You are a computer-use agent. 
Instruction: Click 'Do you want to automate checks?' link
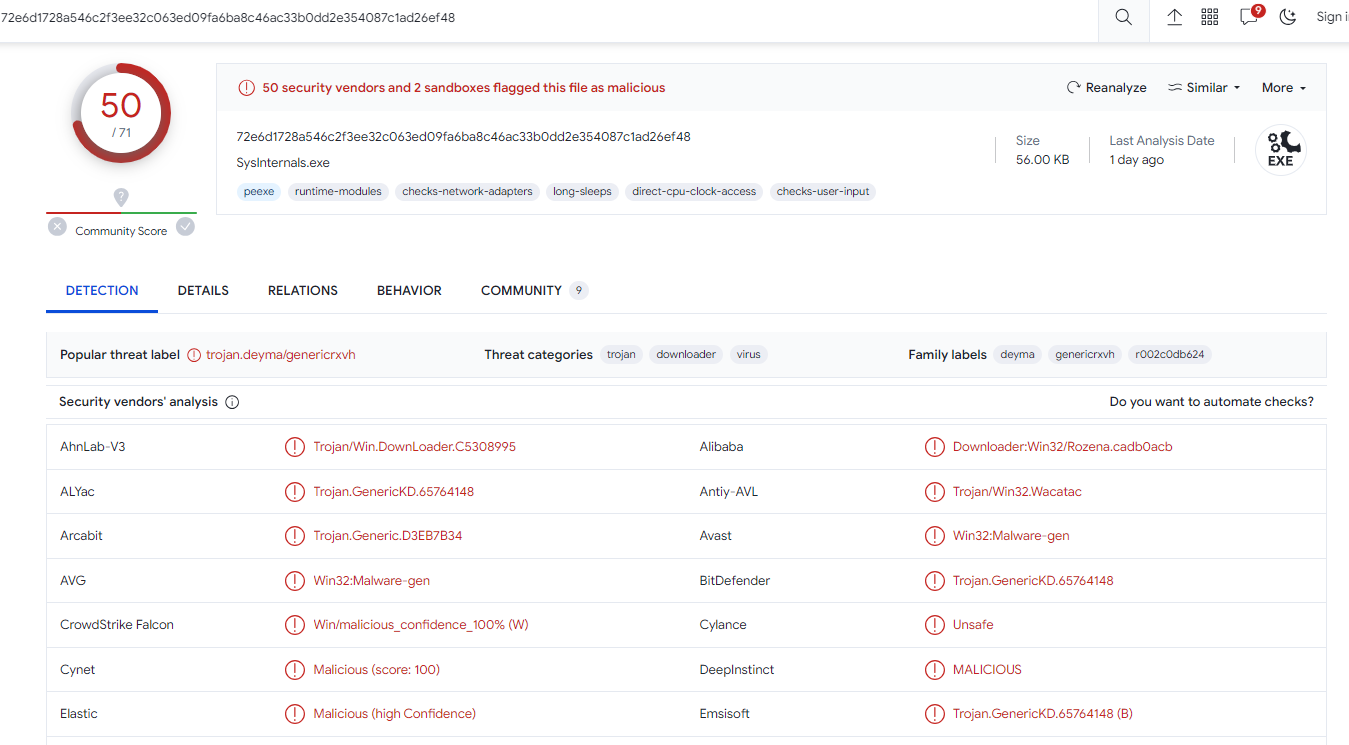1211,402
